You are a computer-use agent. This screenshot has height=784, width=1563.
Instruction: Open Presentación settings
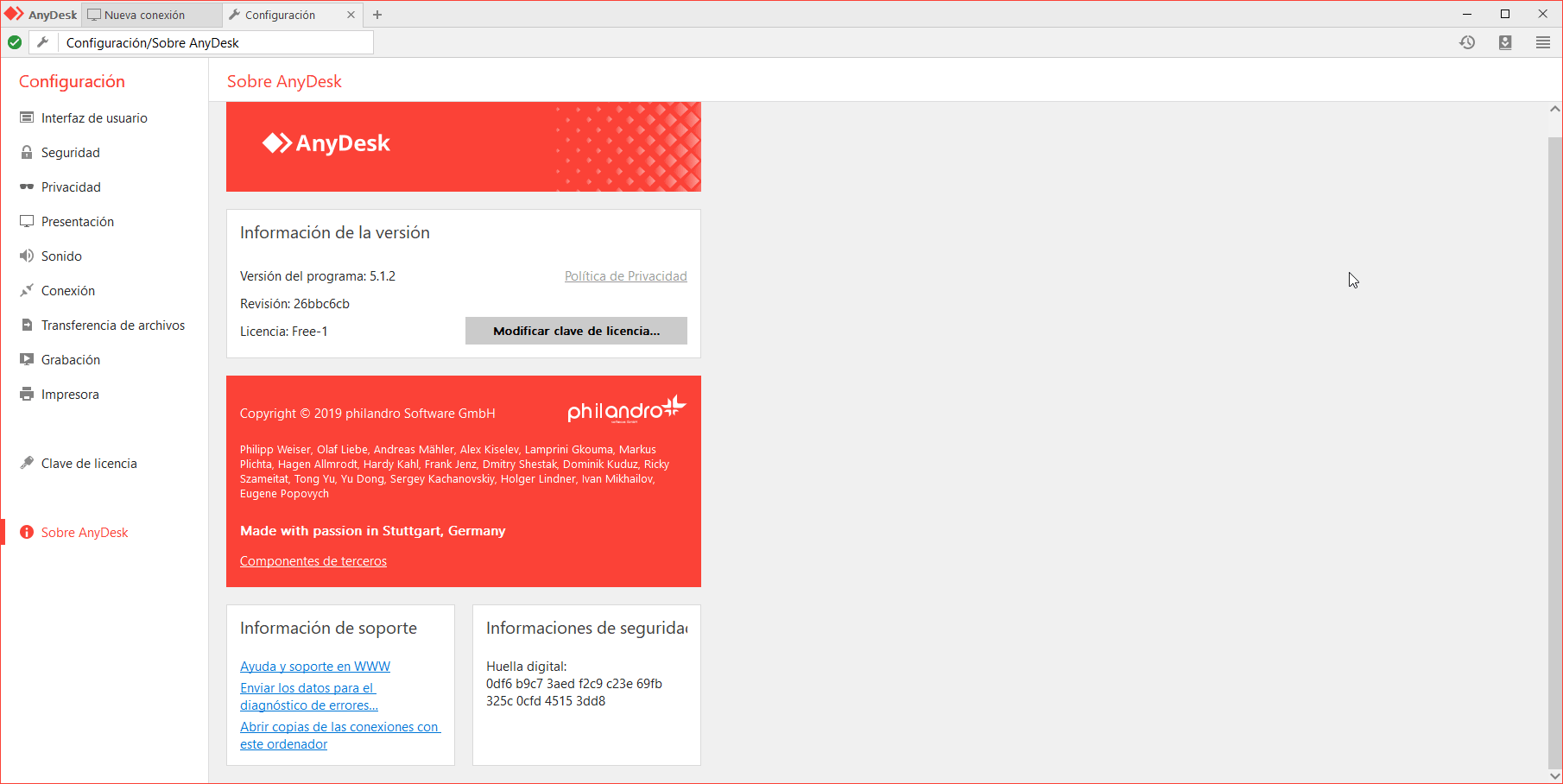pos(78,222)
